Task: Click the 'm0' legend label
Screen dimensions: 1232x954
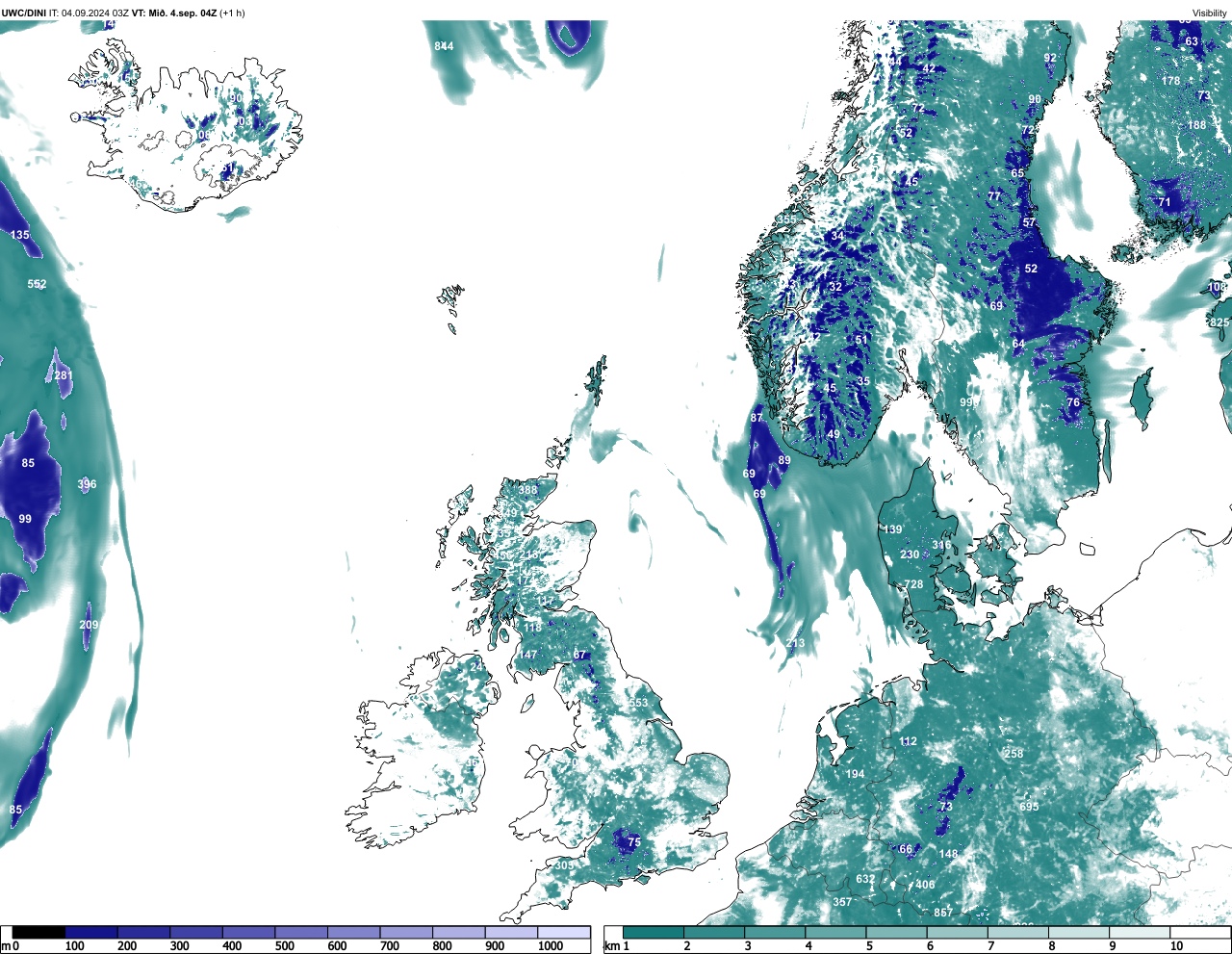Action: coord(10,946)
